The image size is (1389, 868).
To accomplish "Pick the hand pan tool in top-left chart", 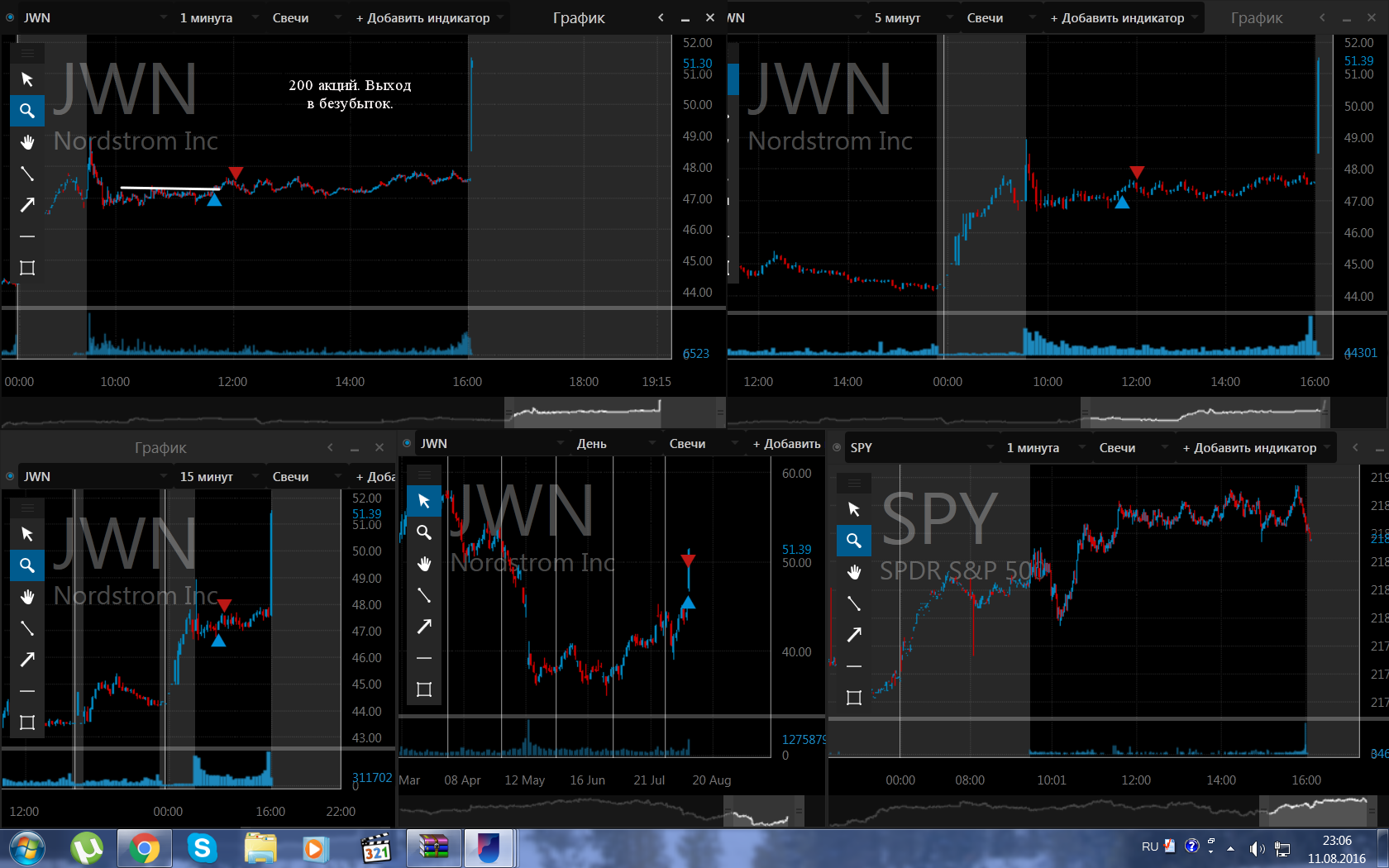I will point(27,141).
